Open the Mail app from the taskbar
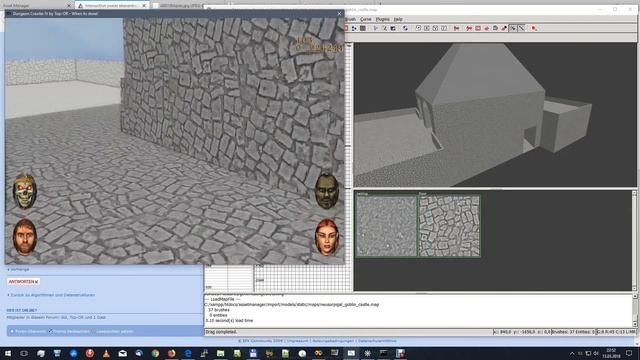The width and height of the screenshot is (640, 360). pyautogui.click(x=122, y=353)
